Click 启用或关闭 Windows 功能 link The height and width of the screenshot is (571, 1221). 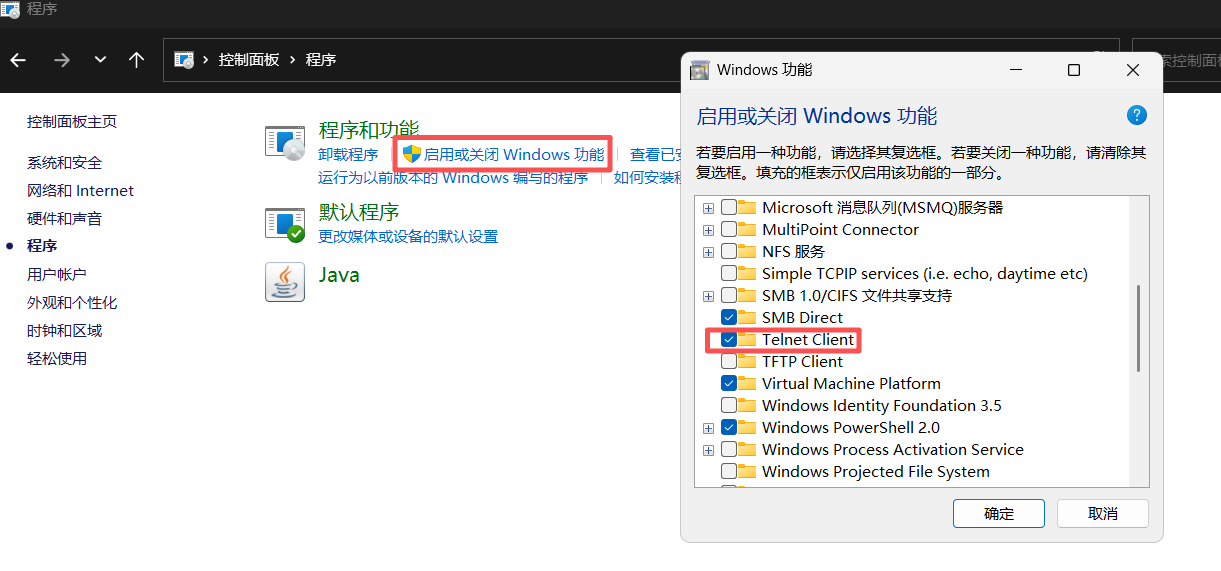514,155
